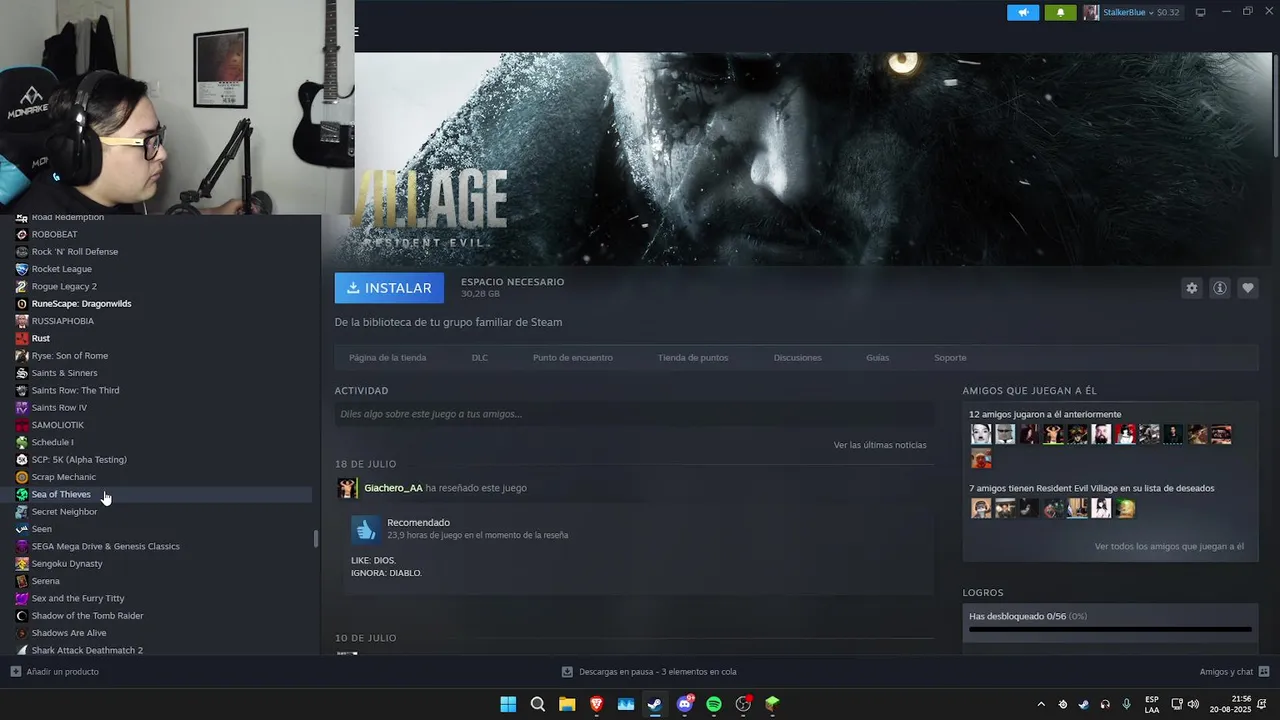1280x720 pixels.
Task: Open Discord from the taskbar
Action: point(685,704)
